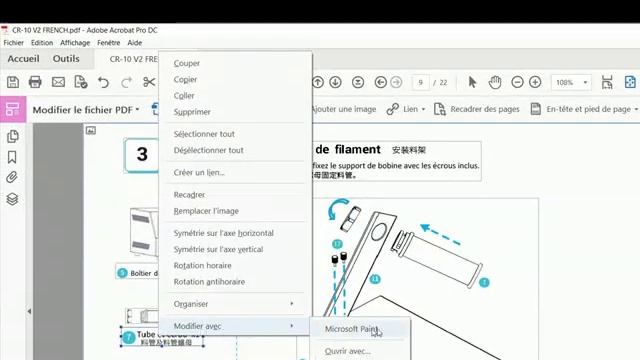Collapse the left navigation pane arrow
Image resolution: width=640 pixels, height=360 pixels.
[x=29, y=311]
